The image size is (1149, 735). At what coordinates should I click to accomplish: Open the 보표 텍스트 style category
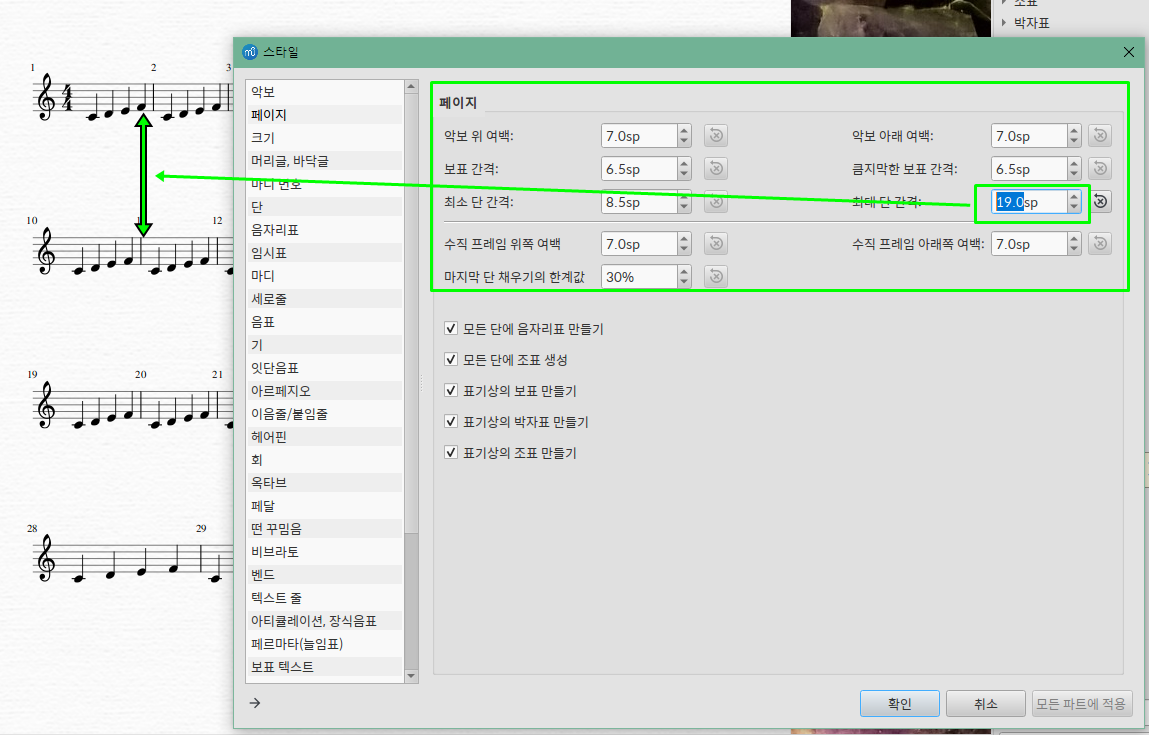[325, 667]
